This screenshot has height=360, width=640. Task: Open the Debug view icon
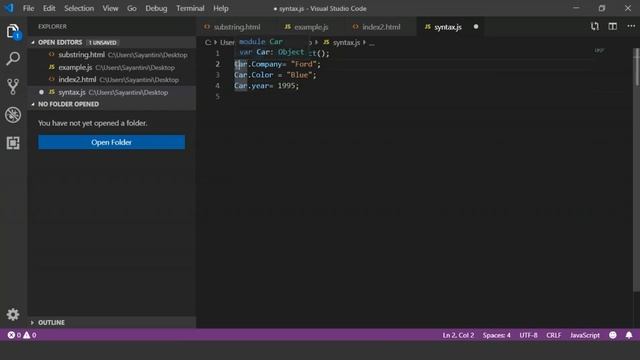pyautogui.click(x=13, y=115)
